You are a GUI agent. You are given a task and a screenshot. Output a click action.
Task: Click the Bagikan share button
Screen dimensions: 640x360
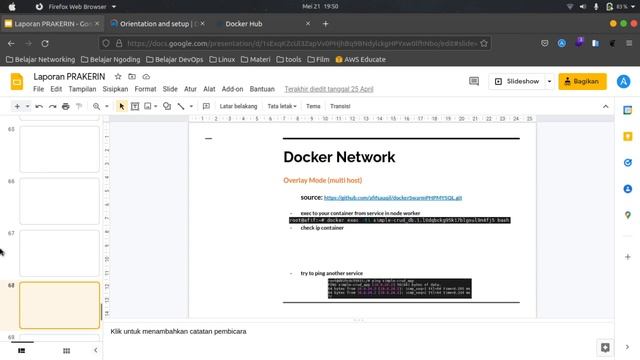point(582,81)
